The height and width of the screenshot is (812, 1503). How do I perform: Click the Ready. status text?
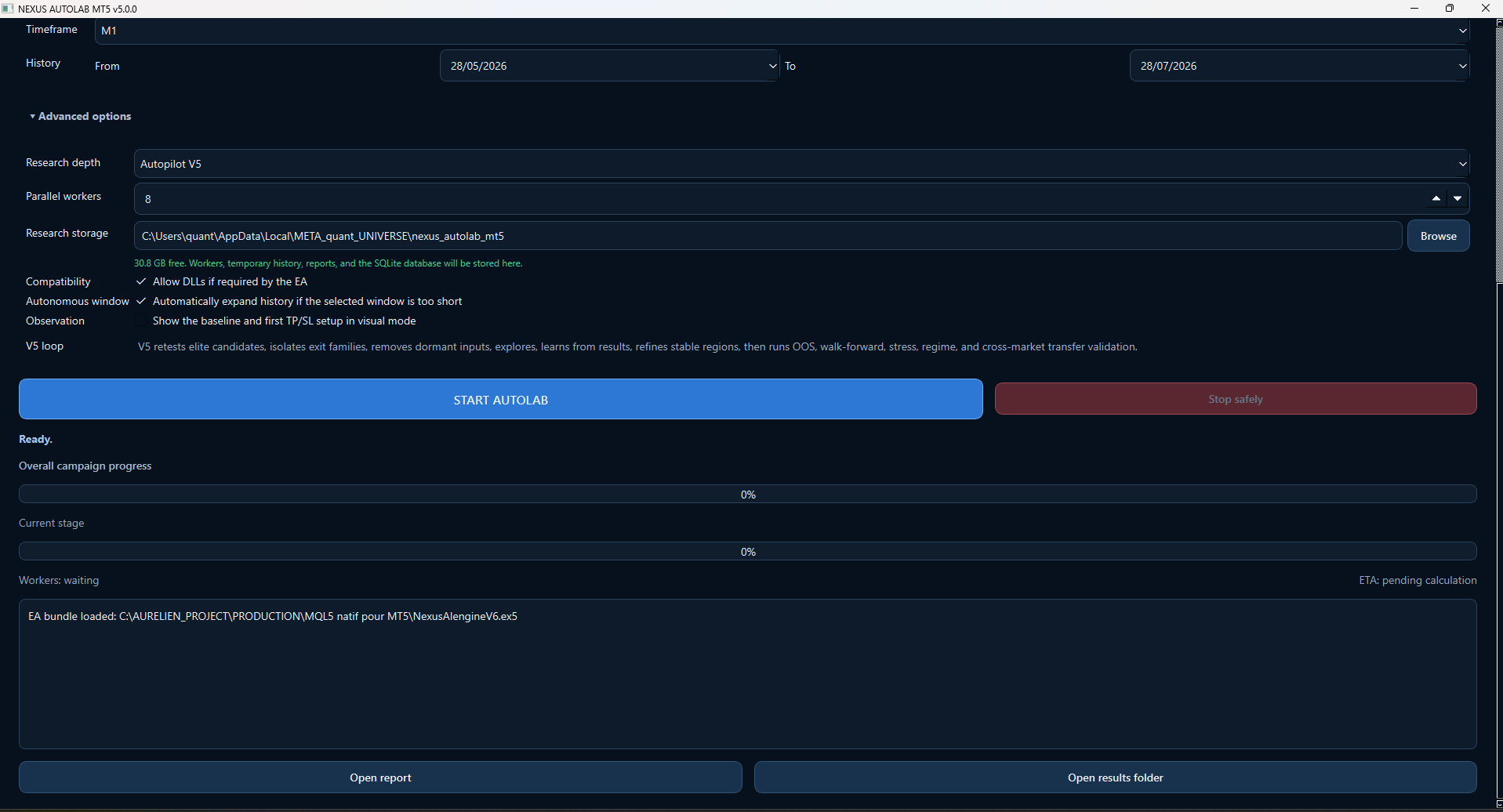[35, 439]
